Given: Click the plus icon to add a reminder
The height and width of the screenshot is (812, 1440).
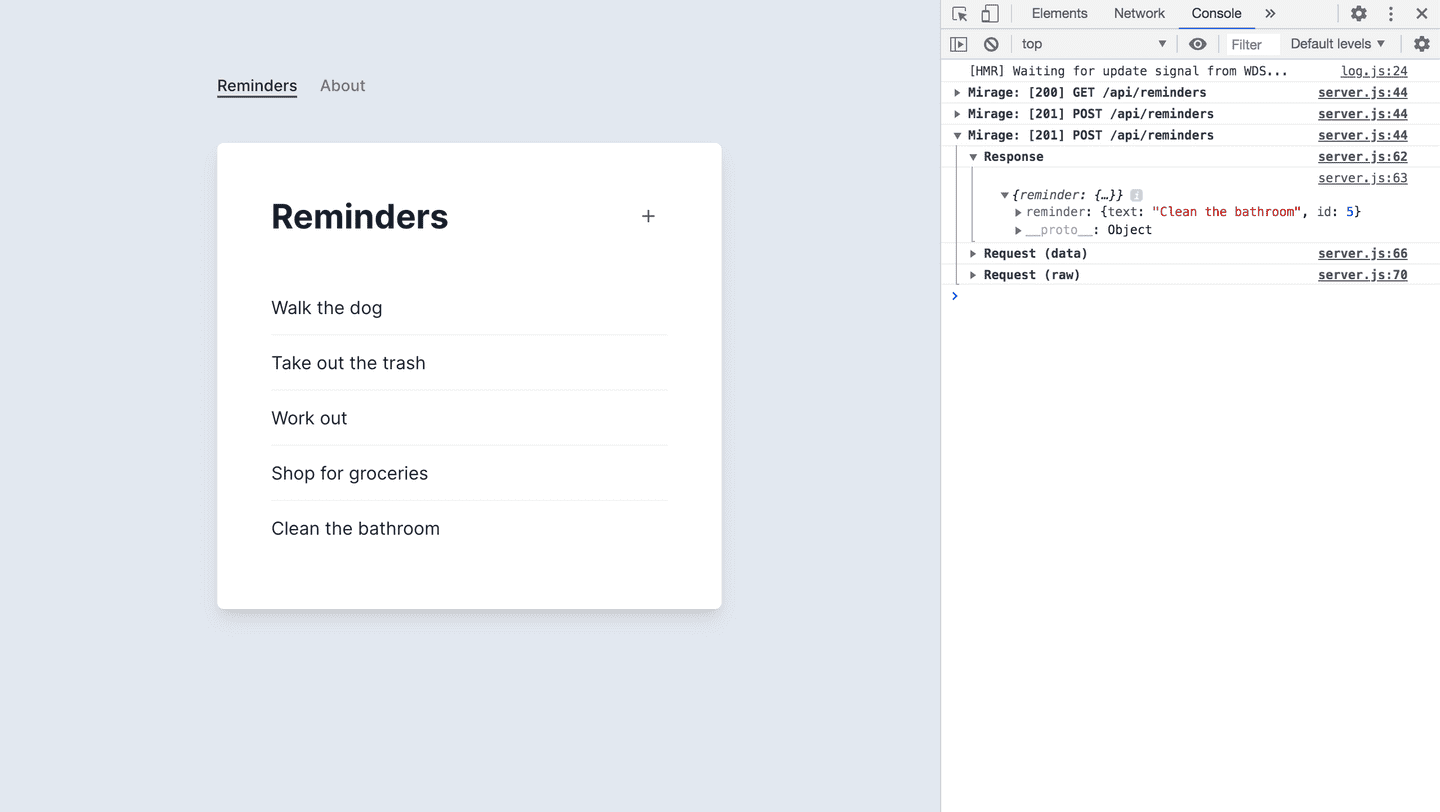Looking at the screenshot, I should [x=648, y=215].
